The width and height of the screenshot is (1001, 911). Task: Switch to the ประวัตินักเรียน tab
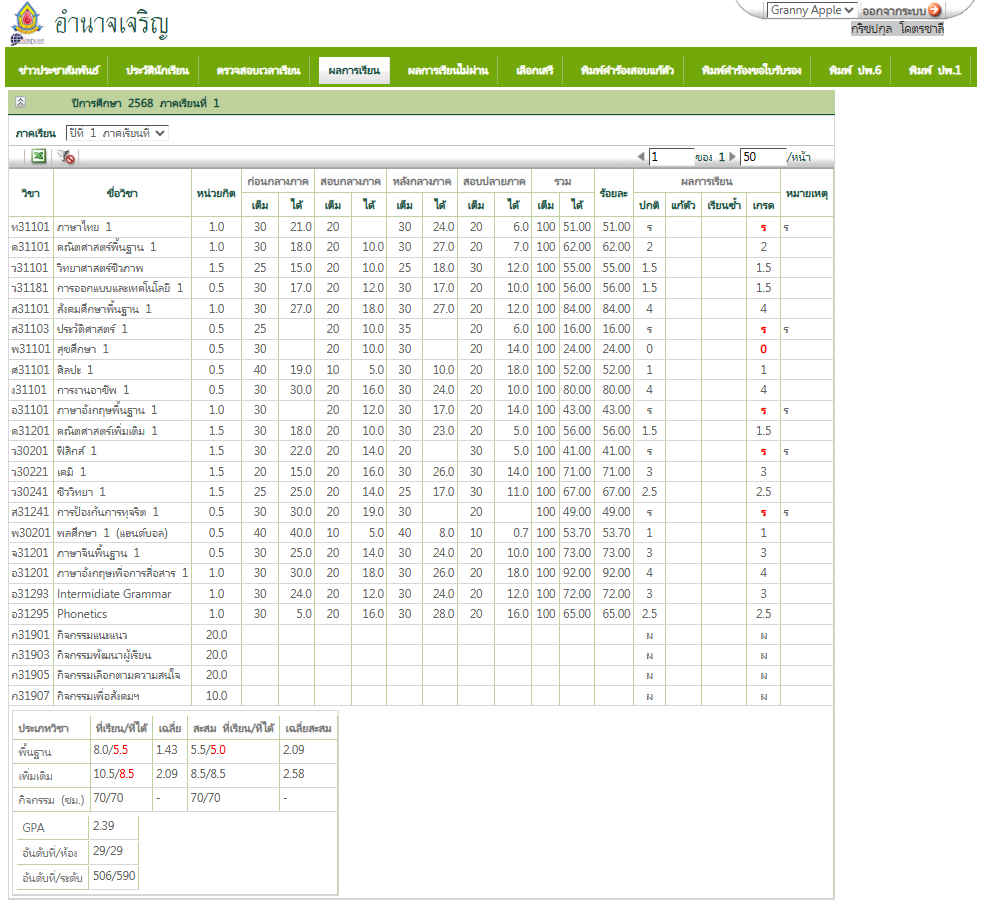pyautogui.click(x=157, y=71)
